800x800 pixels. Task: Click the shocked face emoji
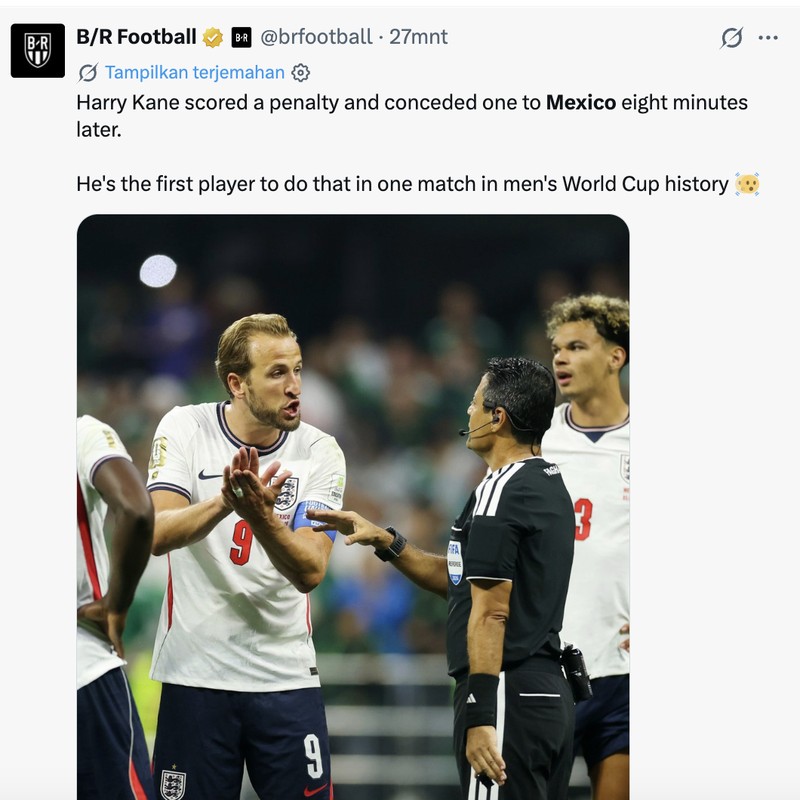coord(747,184)
